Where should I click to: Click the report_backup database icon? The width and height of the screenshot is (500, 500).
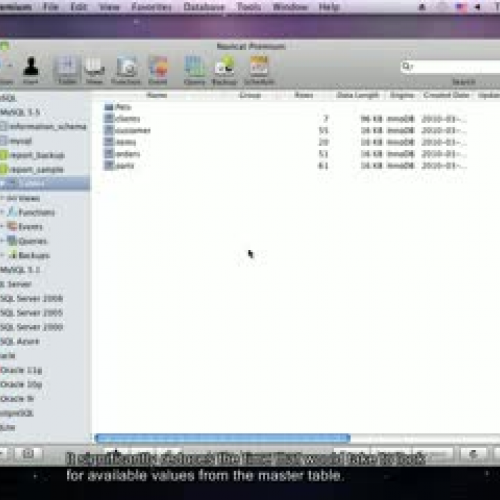click(4, 155)
